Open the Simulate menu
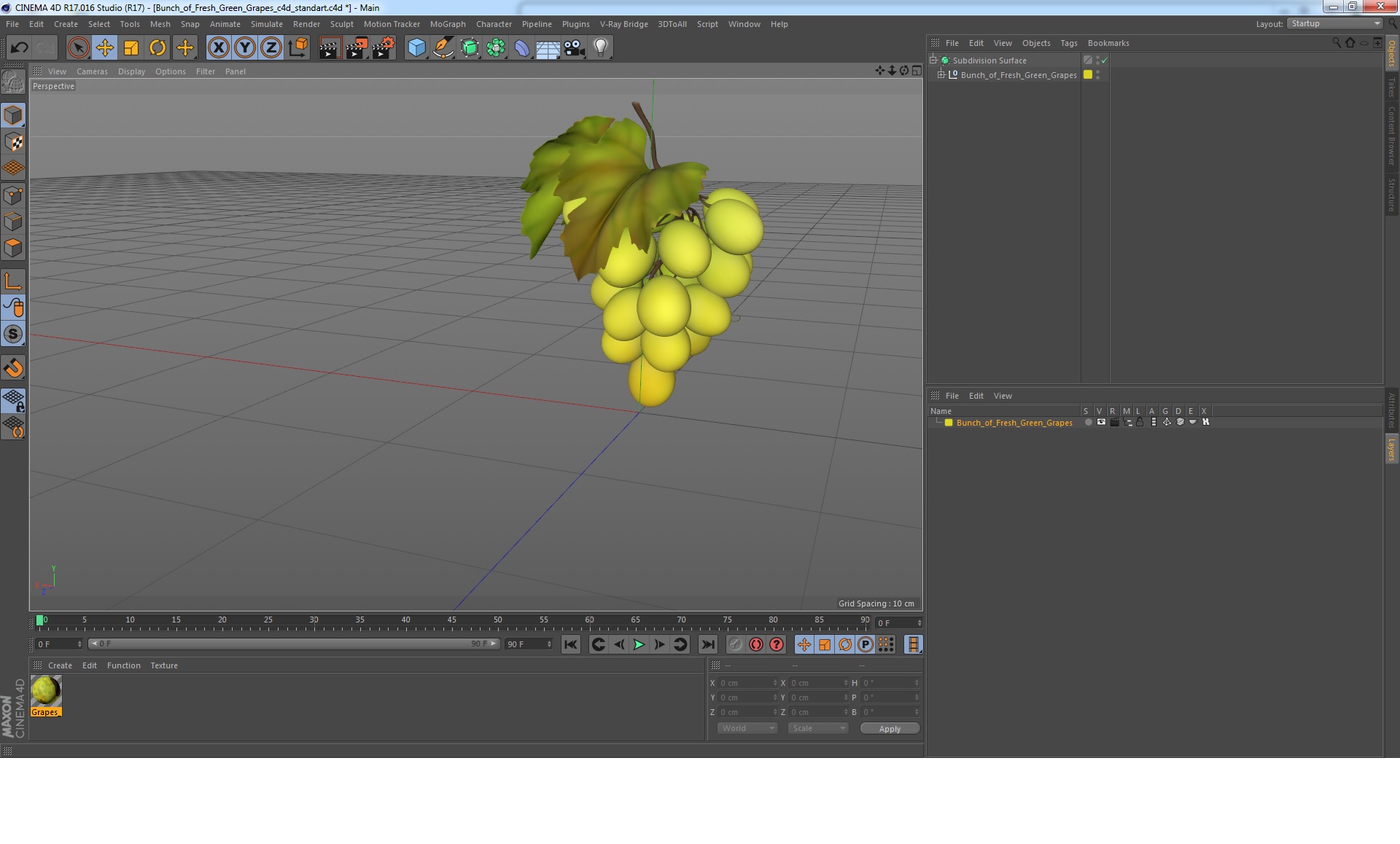 pyautogui.click(x=267, y=24)
